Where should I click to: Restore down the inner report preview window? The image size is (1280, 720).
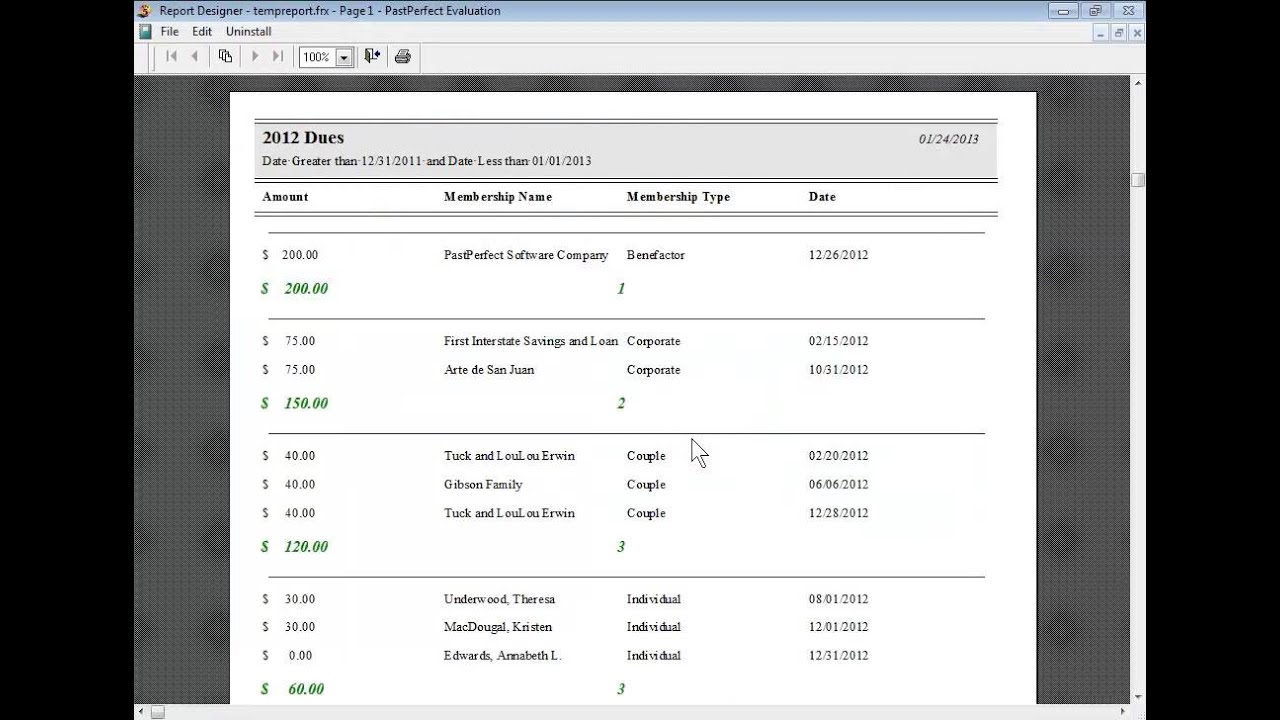(x=1119, y=33)
